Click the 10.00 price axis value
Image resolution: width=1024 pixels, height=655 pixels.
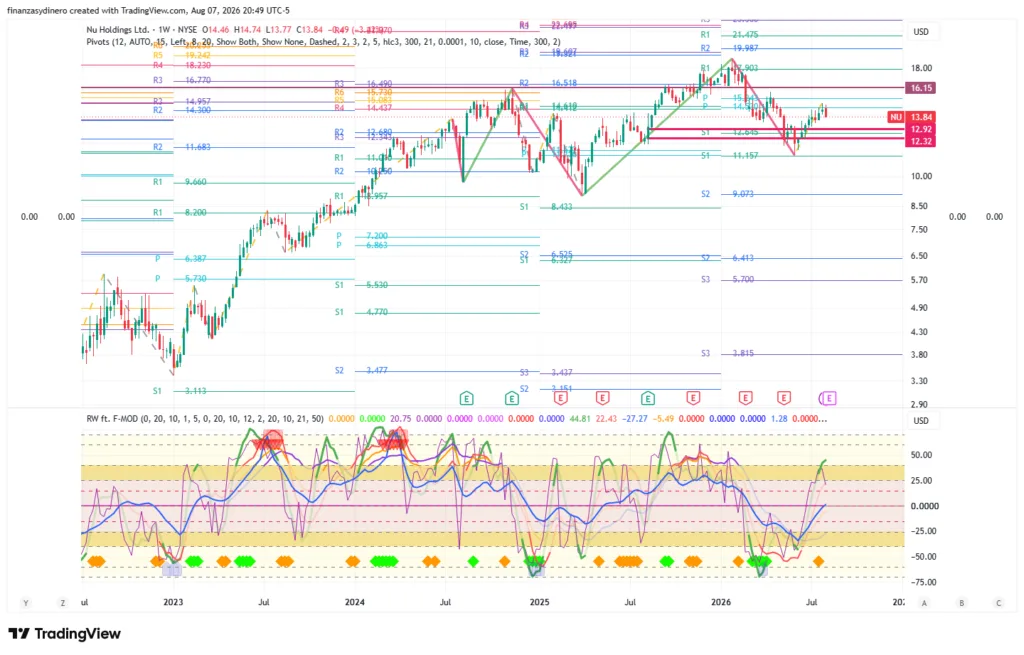(x=921, y=176)
